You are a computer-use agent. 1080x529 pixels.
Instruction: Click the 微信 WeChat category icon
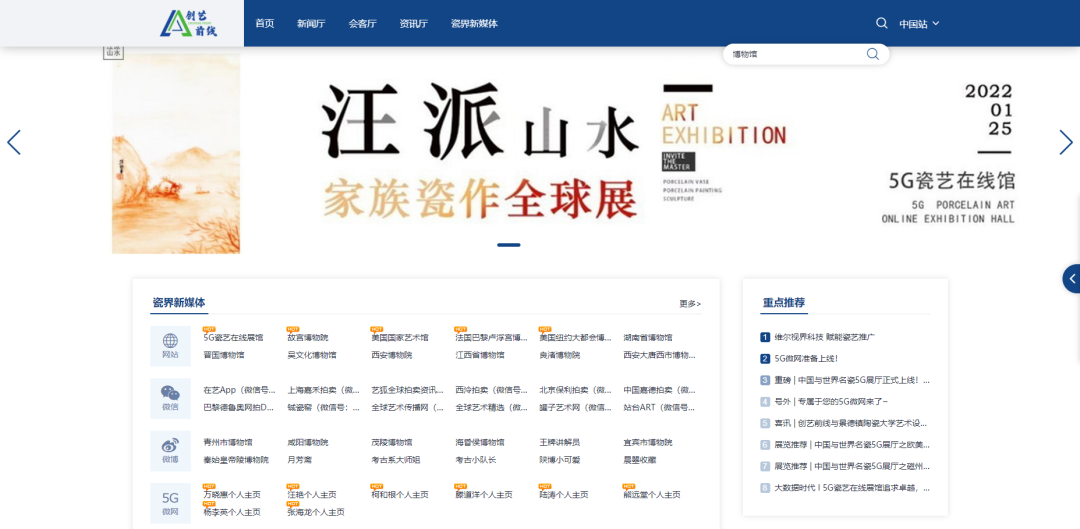pos(170,398)
